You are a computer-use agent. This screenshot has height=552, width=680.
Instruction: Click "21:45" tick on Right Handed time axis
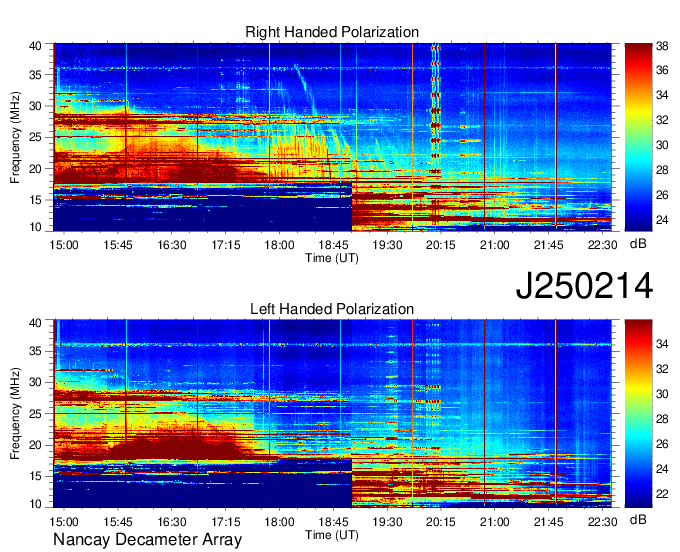[x=548, y=245]
